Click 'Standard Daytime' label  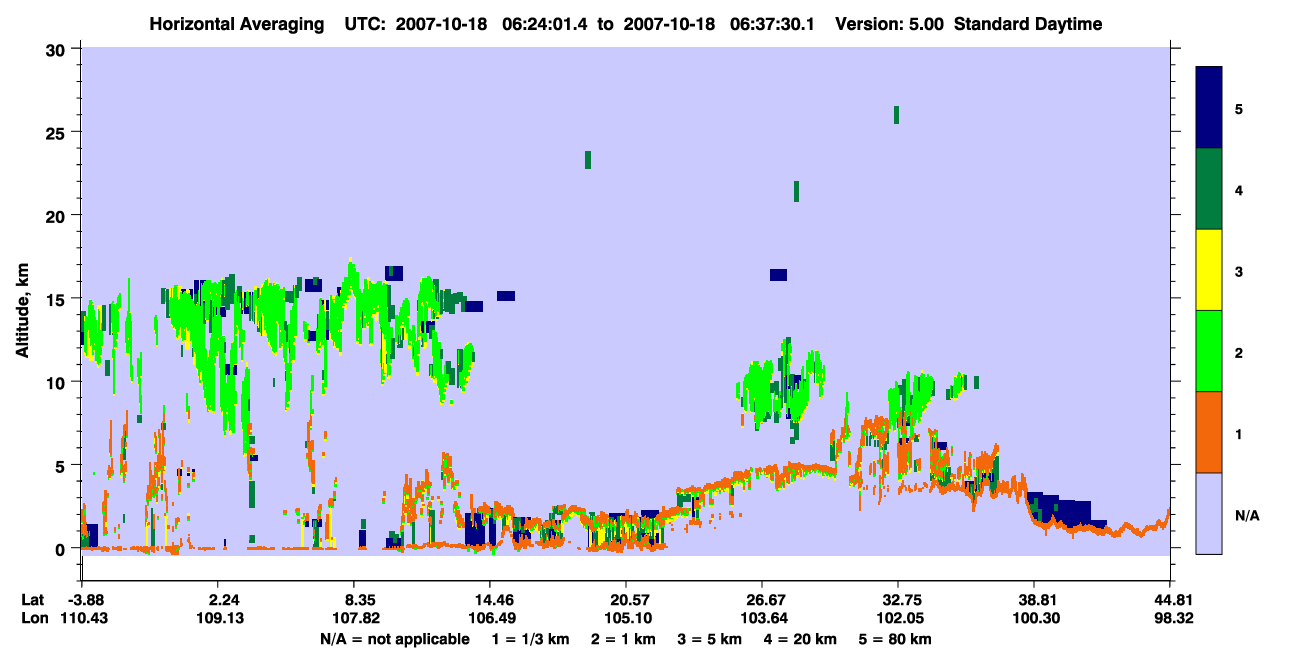click(x=1028, y=24)
